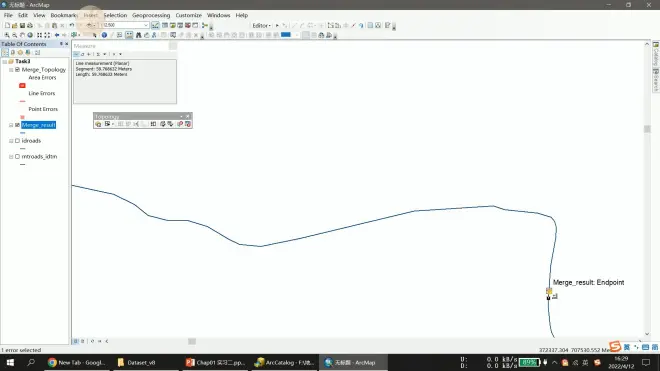Select the Zoom In tool

pyautogui.click(x=7, y=35)
